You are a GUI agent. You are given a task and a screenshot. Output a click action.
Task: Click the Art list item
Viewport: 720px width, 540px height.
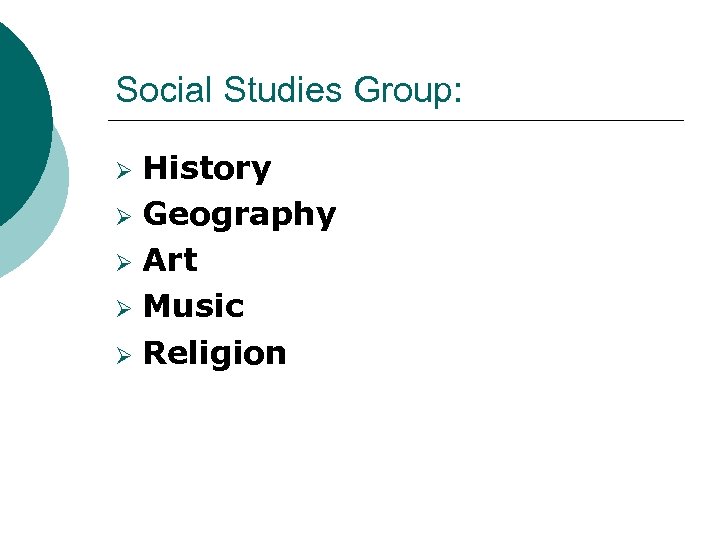pyautogui.click(x=170, y=260)
